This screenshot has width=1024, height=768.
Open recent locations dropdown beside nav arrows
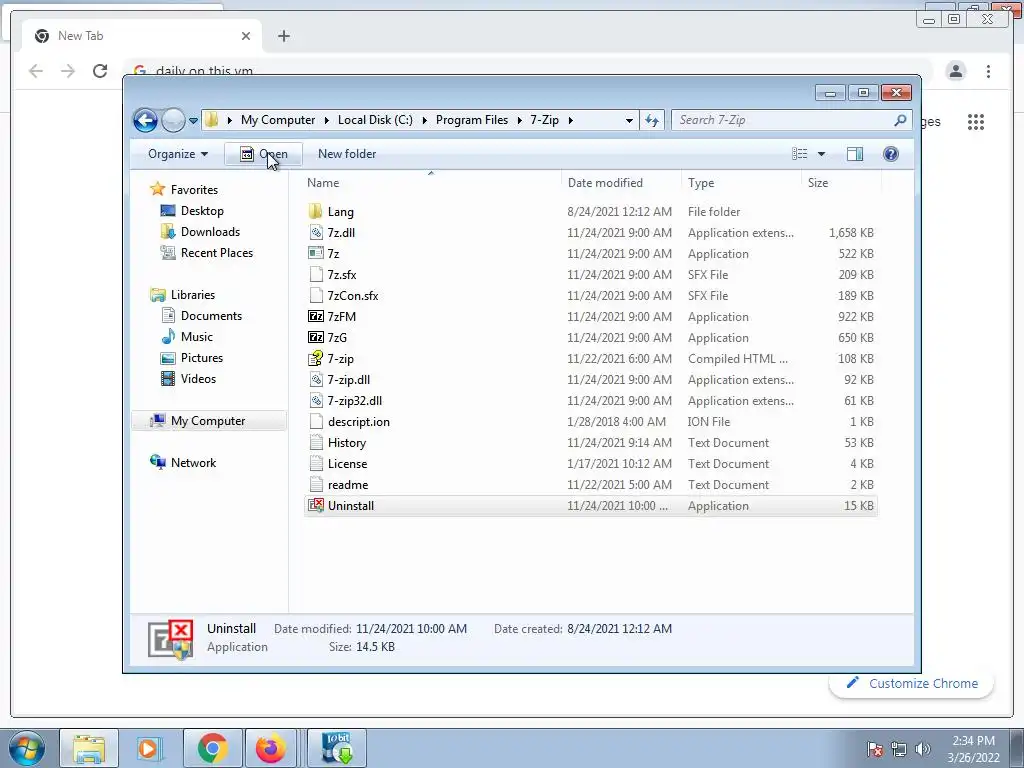193,121
